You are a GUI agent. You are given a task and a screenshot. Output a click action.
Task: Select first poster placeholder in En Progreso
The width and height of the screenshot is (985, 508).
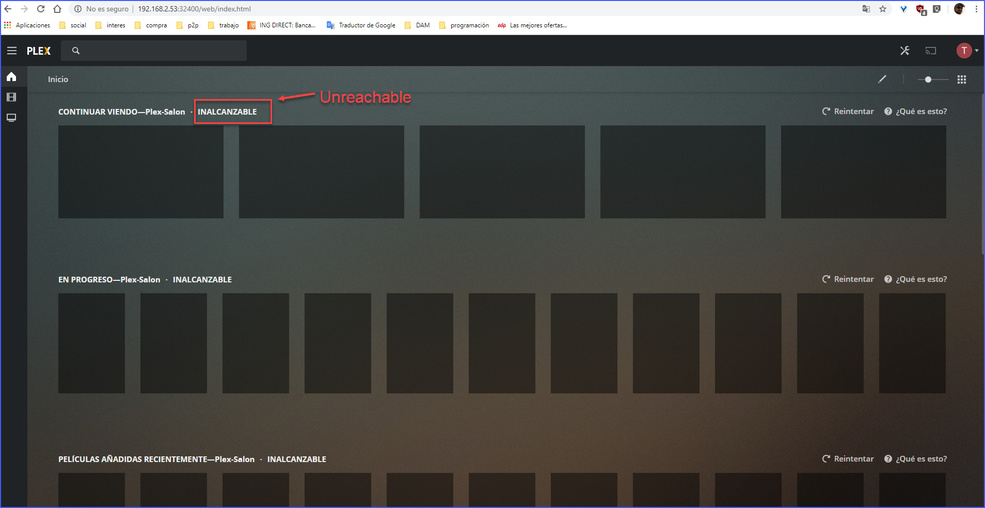(92, 343)
